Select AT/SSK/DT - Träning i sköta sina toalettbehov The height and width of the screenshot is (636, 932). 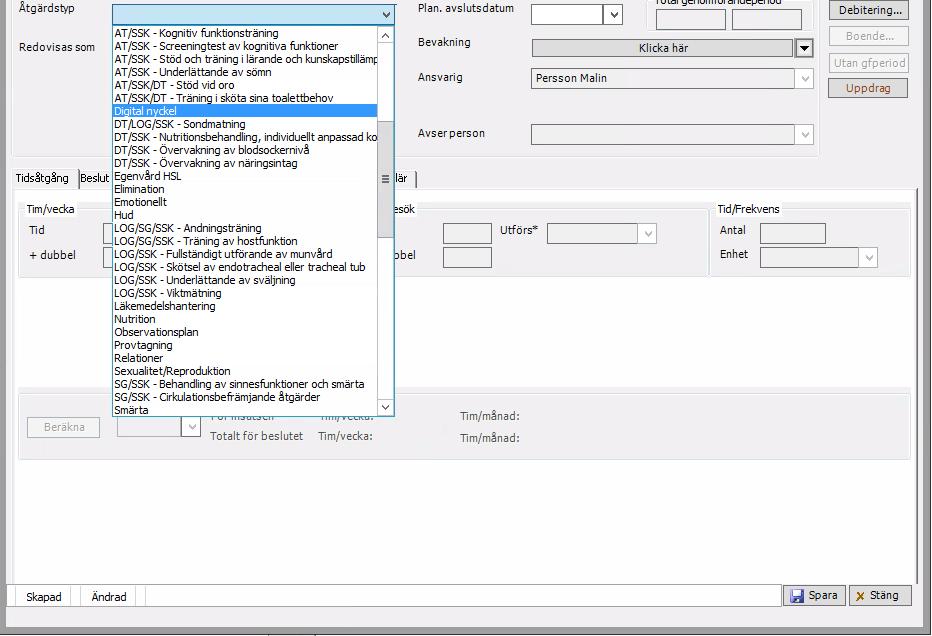coord(244,98)
